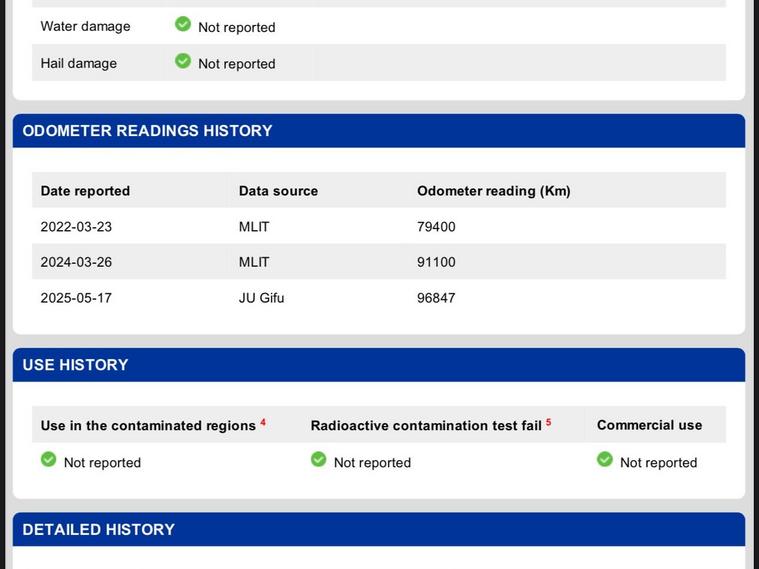
Task: Open footnote 5 superscript link
Action: [548, 422]
